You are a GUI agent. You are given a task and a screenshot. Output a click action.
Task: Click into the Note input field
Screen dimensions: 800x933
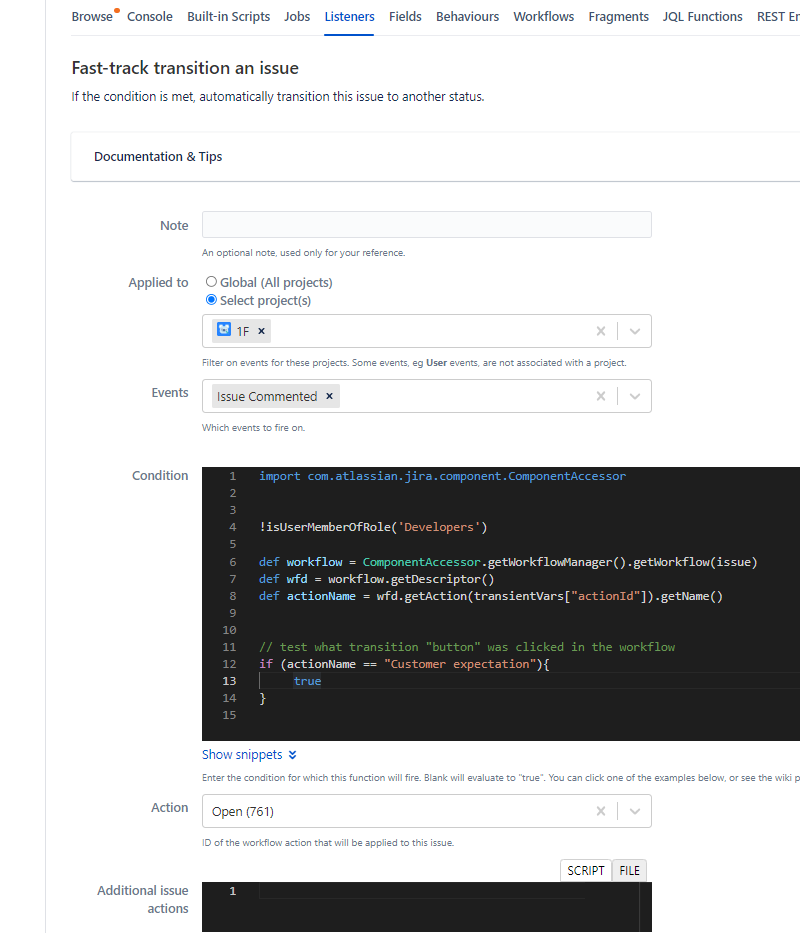pos(426,225)
